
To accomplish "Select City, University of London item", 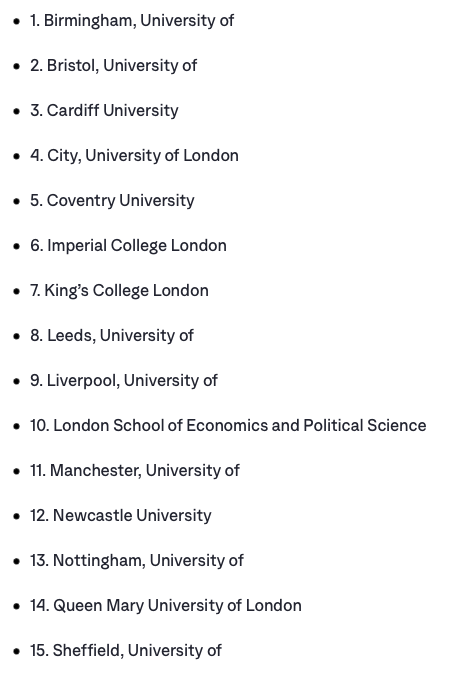I will (x=134, y=156).
